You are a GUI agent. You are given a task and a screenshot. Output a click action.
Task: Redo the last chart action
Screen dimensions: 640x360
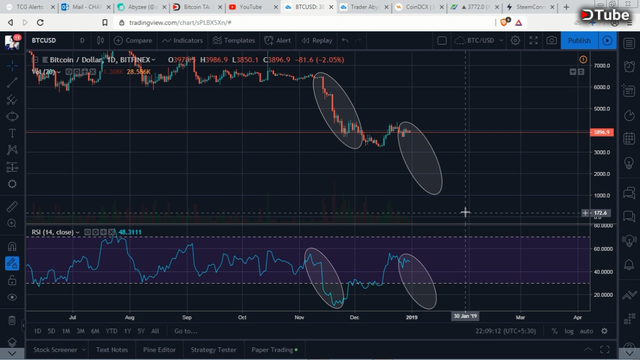(x=358, y=40)
